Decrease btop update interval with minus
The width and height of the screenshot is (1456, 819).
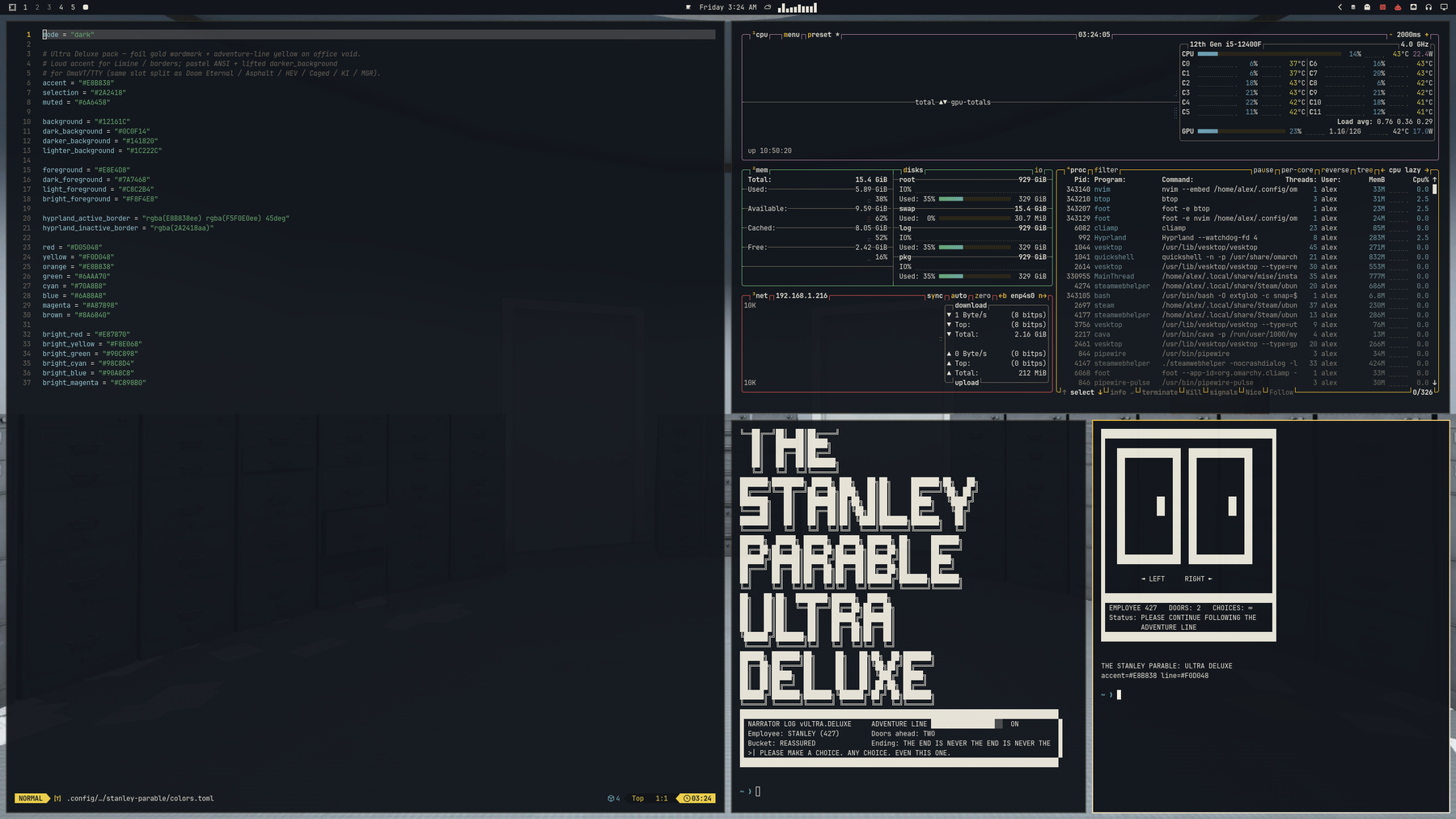pos(1390,35)
